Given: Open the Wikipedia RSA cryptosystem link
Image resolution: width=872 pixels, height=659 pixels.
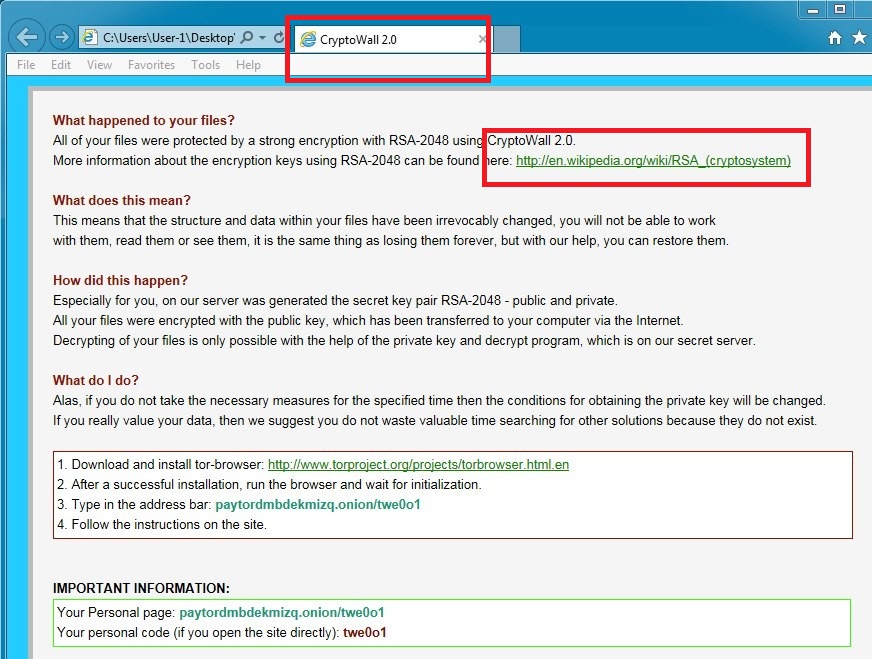Looking at the screenshot, I should pyautogui.click(x=653, y=161).
